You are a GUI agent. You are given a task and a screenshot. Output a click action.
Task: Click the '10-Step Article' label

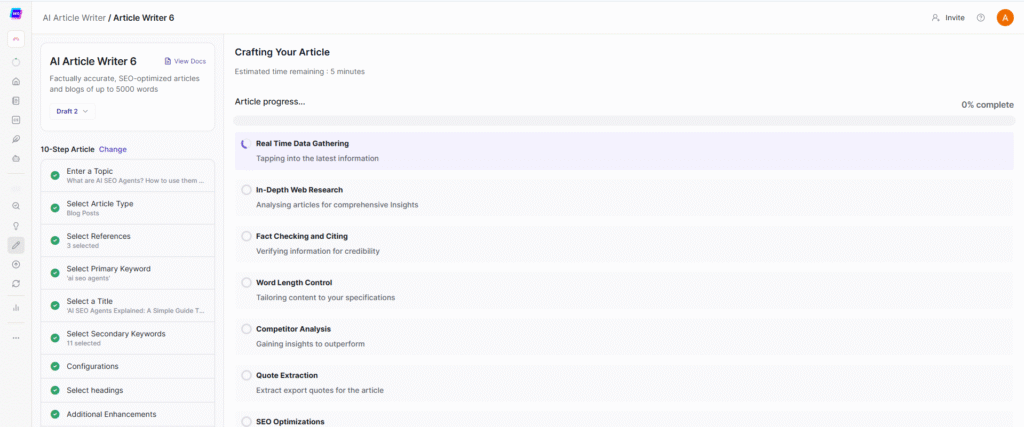(x=67, y=150)
